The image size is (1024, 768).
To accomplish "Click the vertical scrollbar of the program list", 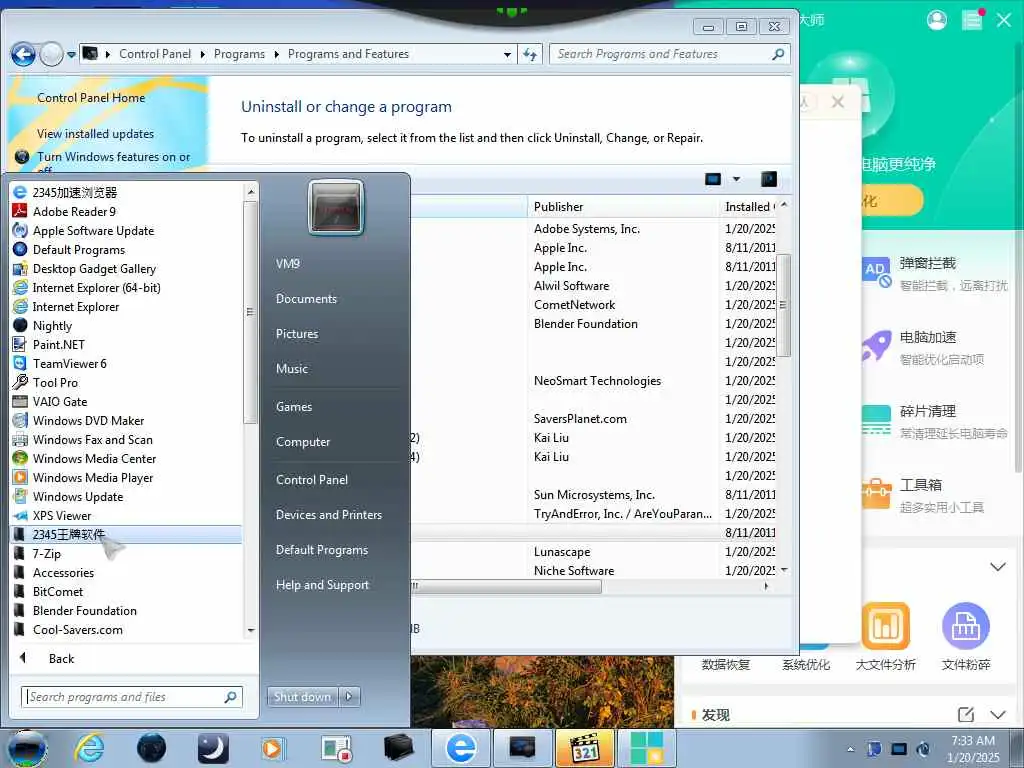I will tap(784, 304).
